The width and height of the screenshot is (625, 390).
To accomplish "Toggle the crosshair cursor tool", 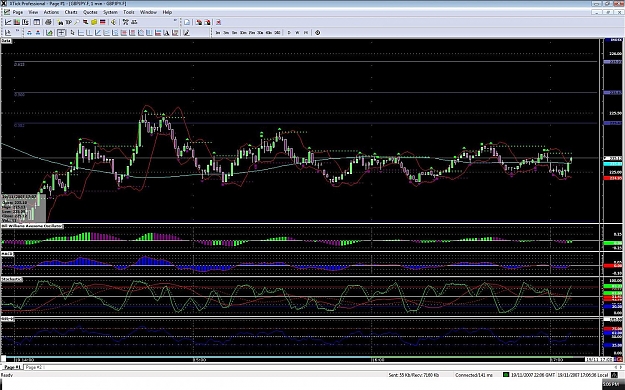I will (61, 33).
